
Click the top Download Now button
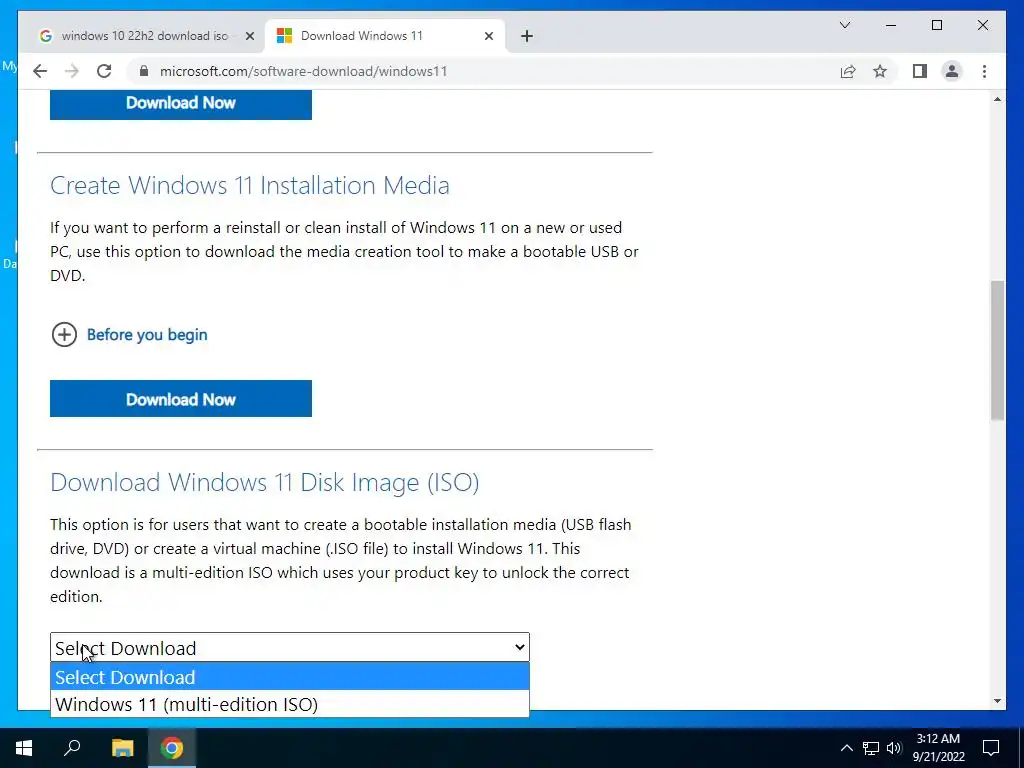point(181,104)
